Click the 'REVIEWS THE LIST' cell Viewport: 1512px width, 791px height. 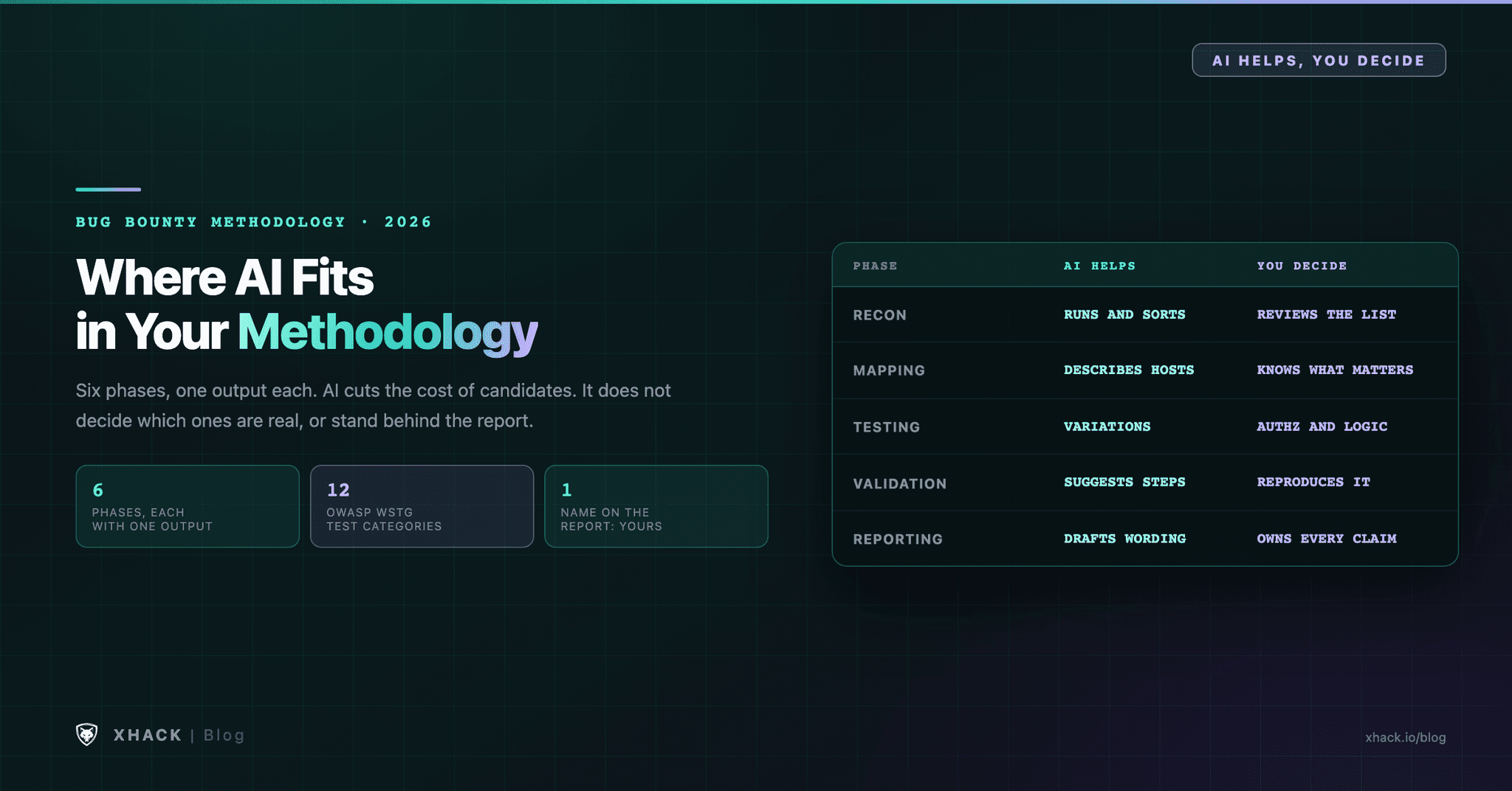tap(1327, 314)
